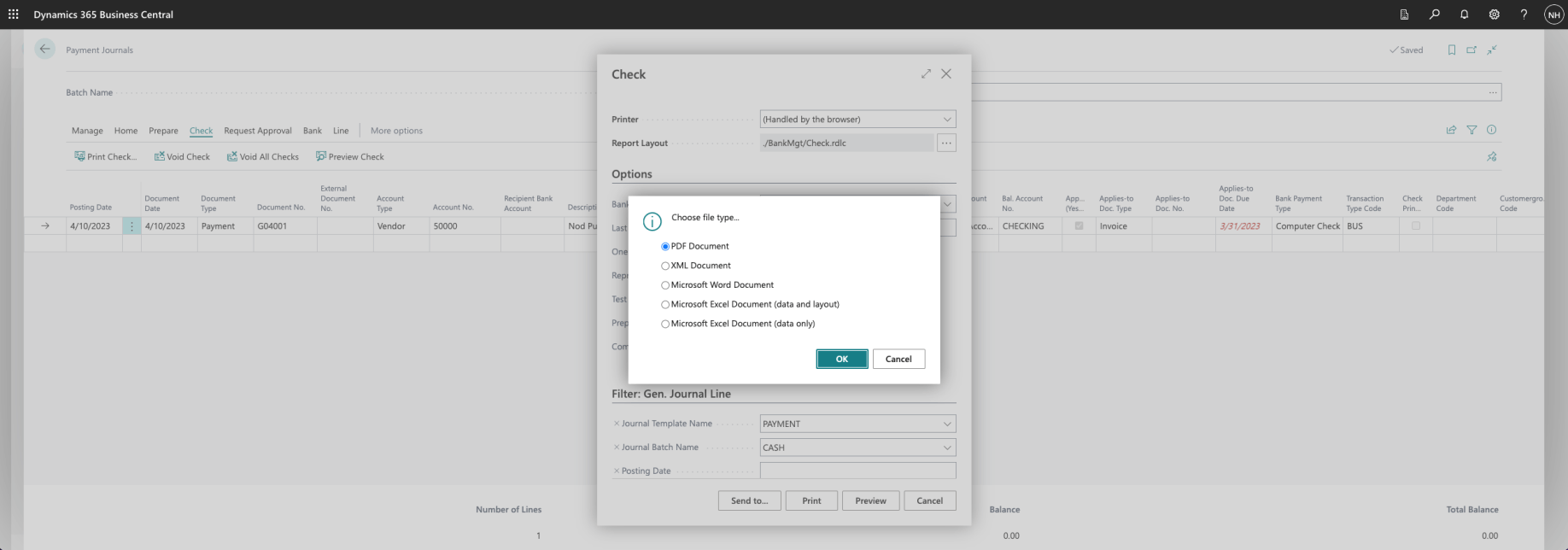The height and width of the screenshot is (550, 1568).
Task: Select XML Document file type
Action: (x=665, y=266)
